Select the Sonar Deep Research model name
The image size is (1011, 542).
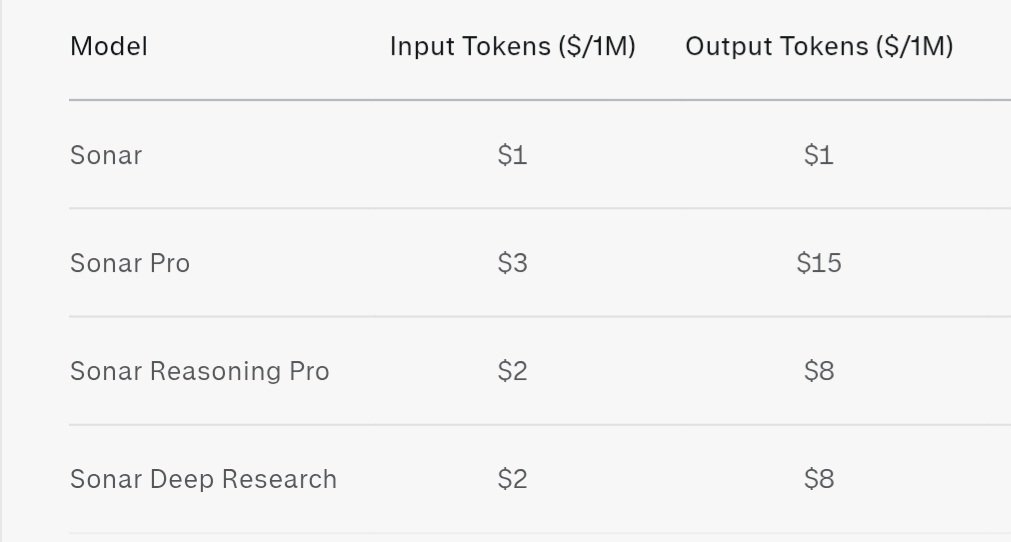pyautogui.click(x=203, y=479)
